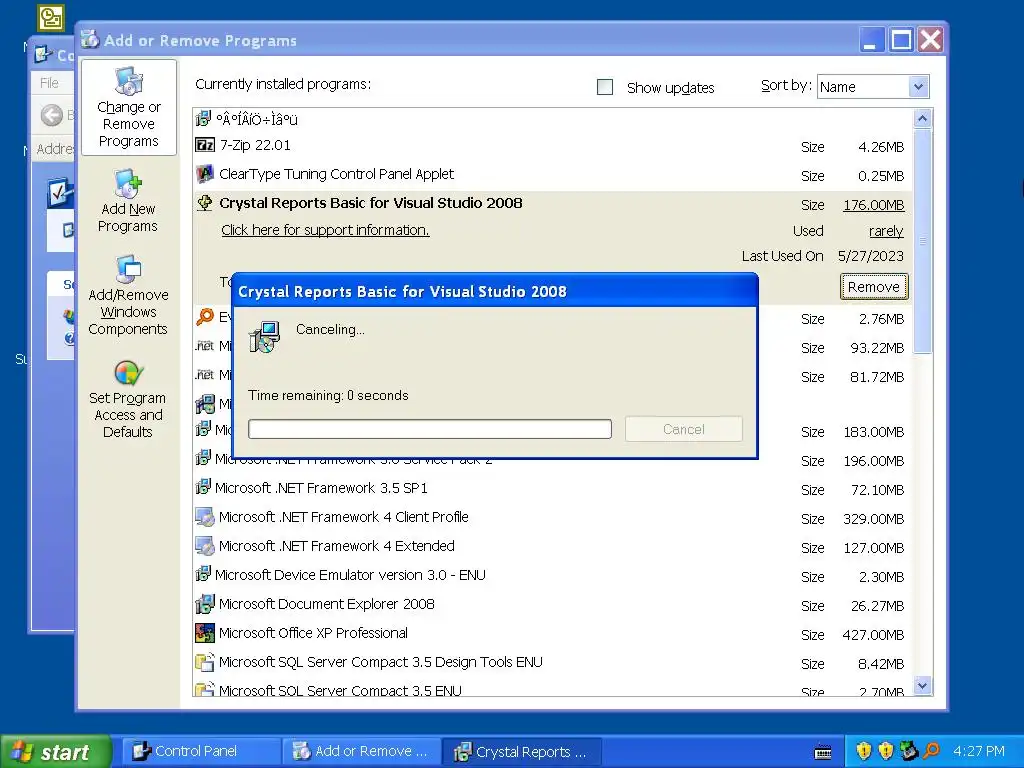Viewport: 1024px width, 768px height.
Task: Select Microsoft Document Explorer 2008 entry text
Action: [327, 604]
